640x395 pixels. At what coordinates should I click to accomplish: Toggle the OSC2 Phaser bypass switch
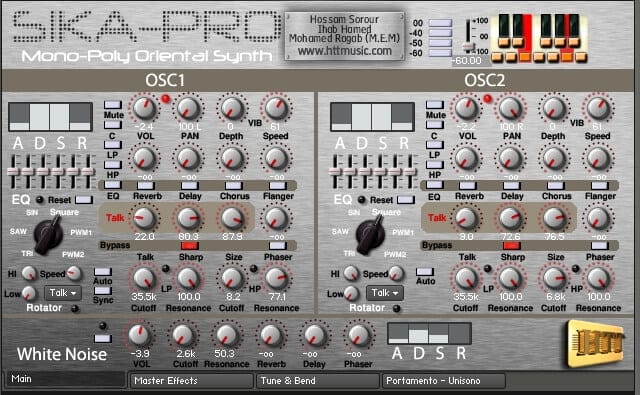pos(600,246)
